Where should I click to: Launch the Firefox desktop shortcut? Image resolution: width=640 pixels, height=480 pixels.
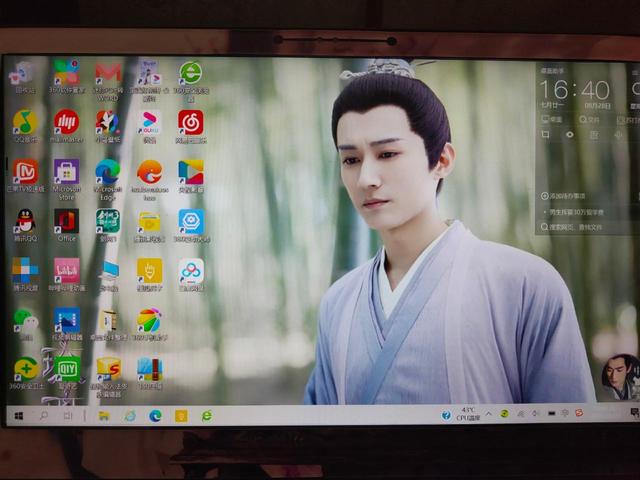[149, 172]
